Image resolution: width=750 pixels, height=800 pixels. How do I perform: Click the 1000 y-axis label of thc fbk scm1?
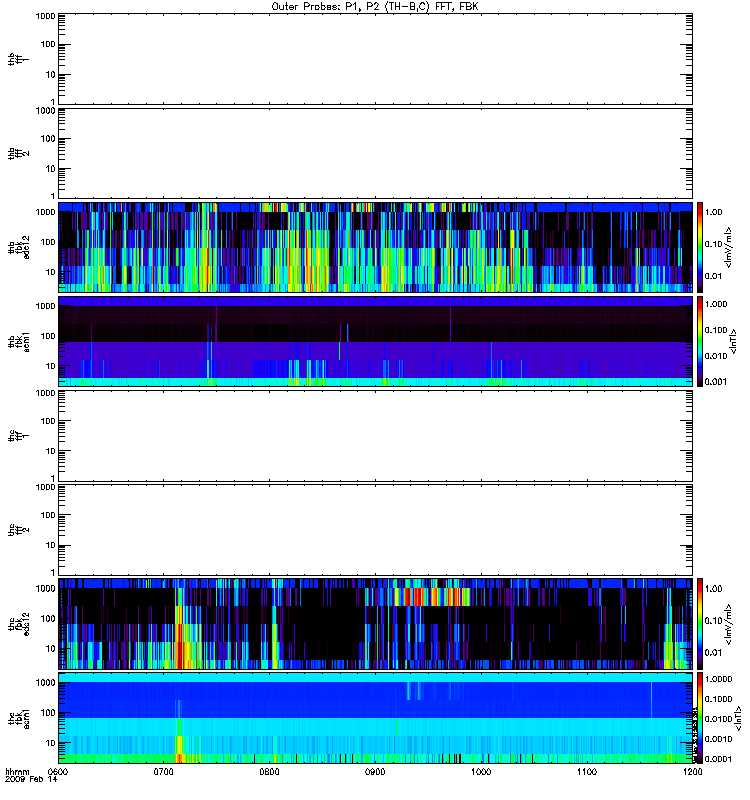(x=45, y=683)
